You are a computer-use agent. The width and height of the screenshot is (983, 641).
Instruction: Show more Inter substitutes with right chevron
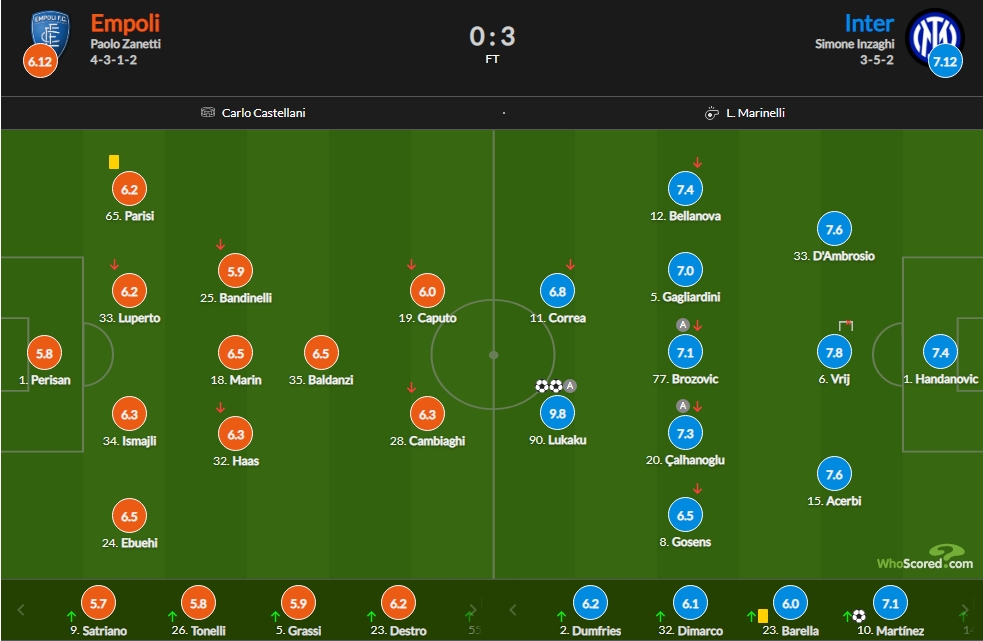point(965,610)
